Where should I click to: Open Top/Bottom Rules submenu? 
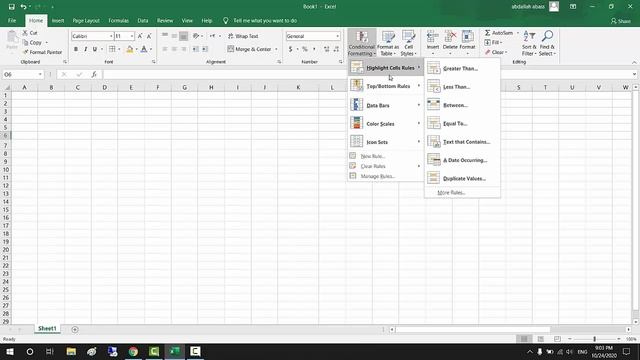(x=385, y=86)
